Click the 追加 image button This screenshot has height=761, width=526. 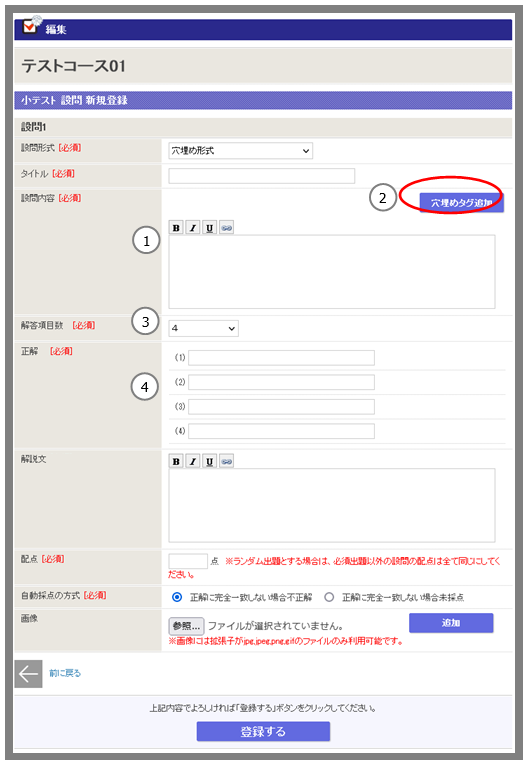(x=451, y=623)
